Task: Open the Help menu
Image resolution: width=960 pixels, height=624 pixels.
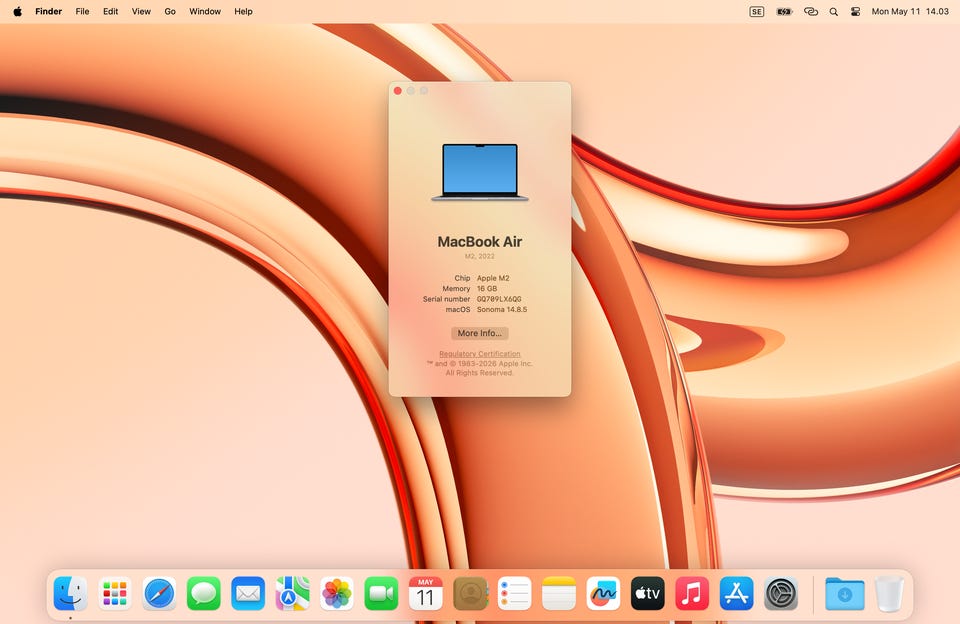Action: tap(243, 11)
